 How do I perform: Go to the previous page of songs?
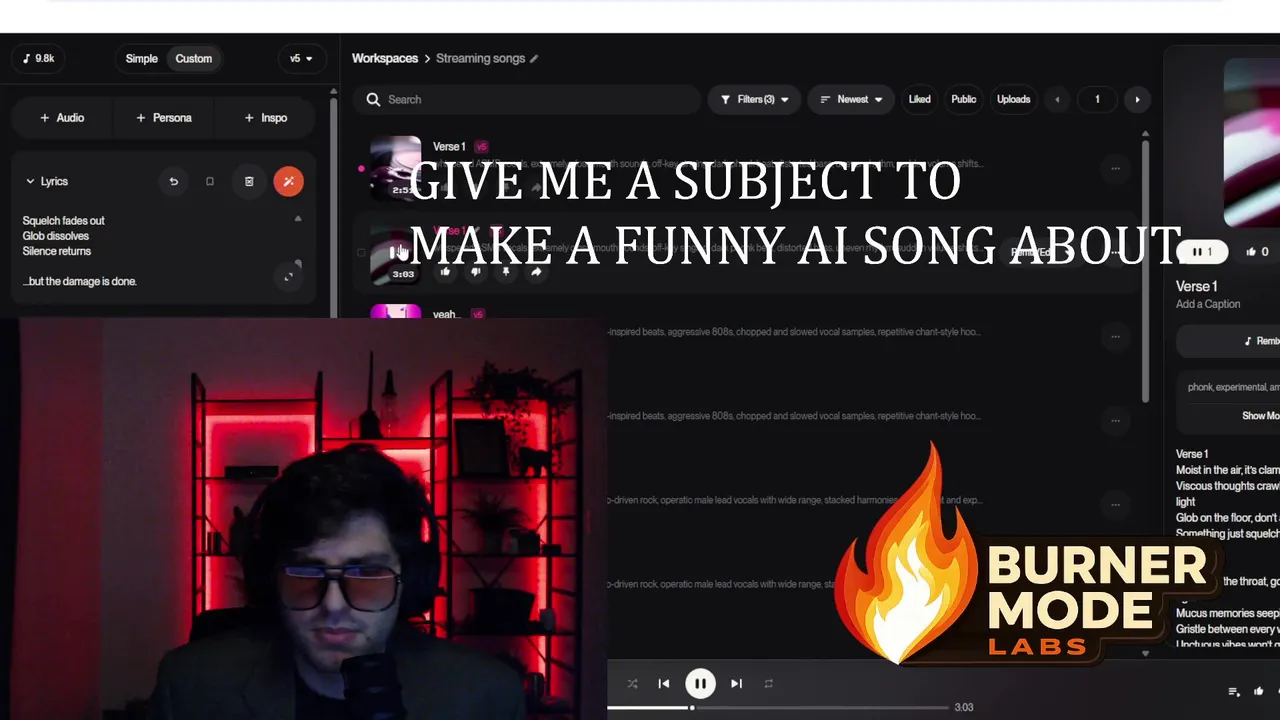tap(1057, 99)
